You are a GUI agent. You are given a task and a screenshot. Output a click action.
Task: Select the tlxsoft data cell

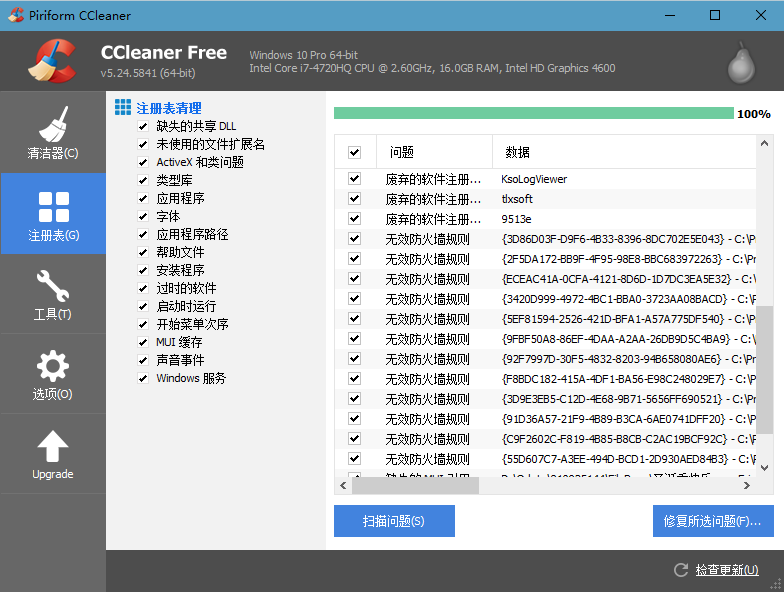tap(517, 199)
